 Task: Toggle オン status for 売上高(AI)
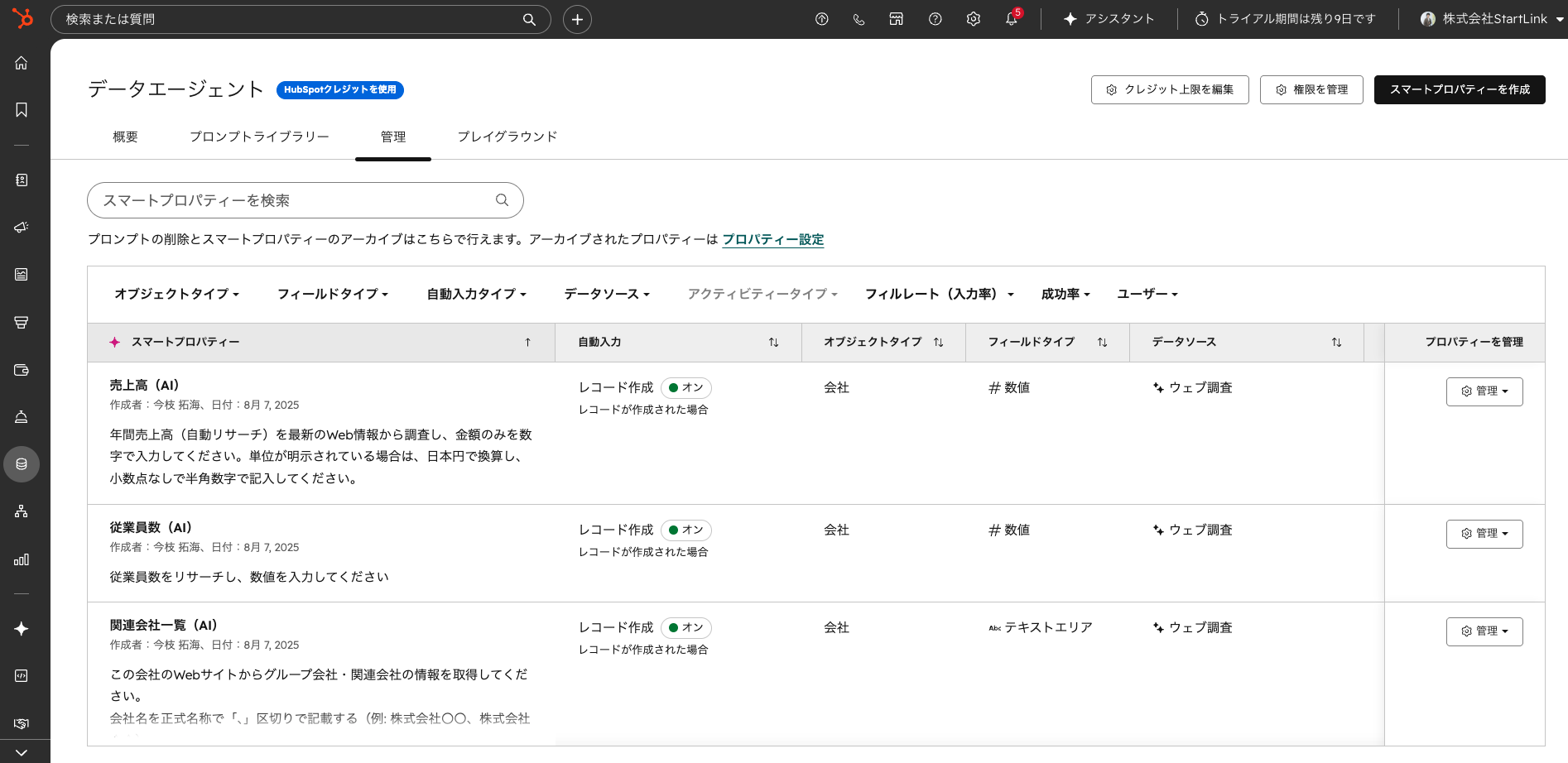pos(686,387)
